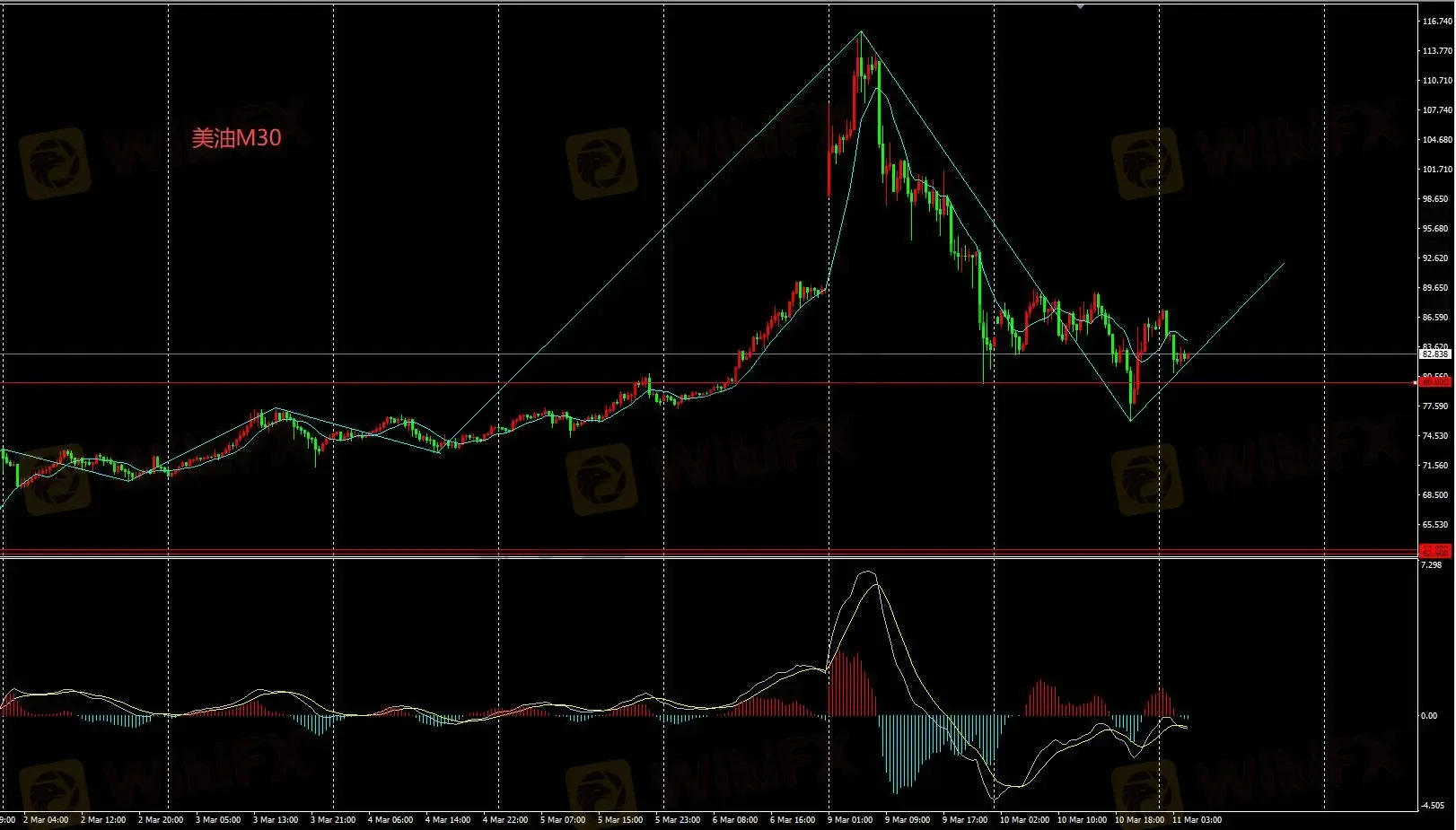Viewport: 1456px width, 830px height.
Task: Click the 5 Mar 15:00 time label
Action: pos(620,820)
